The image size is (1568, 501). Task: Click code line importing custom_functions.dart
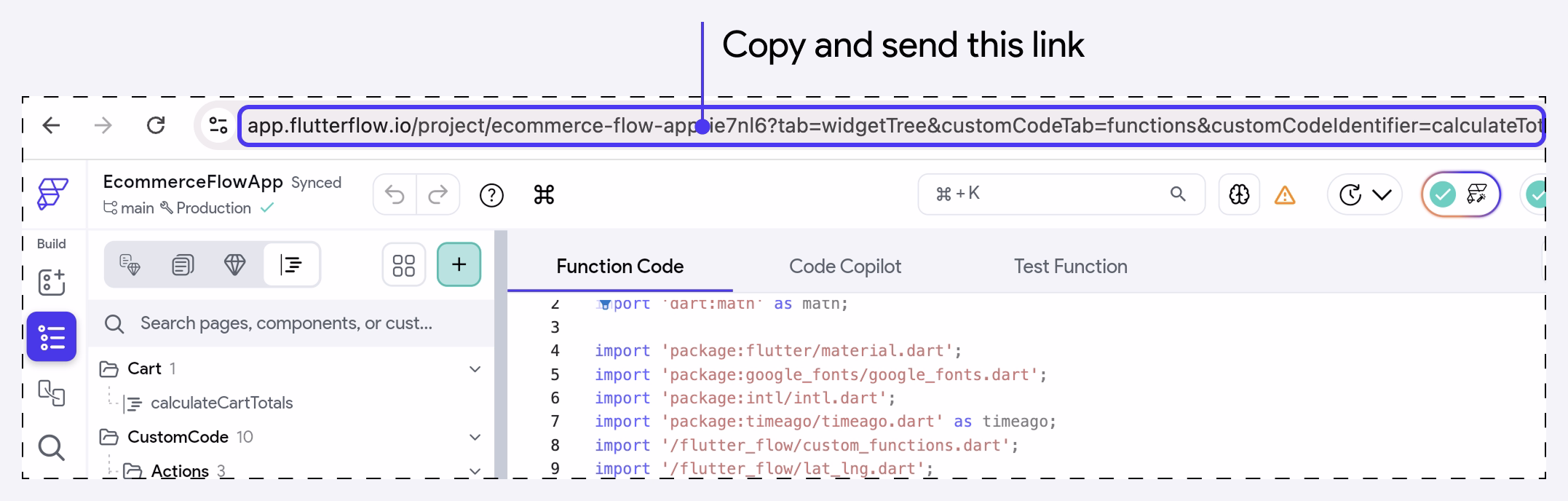click(x=807, y=446)
